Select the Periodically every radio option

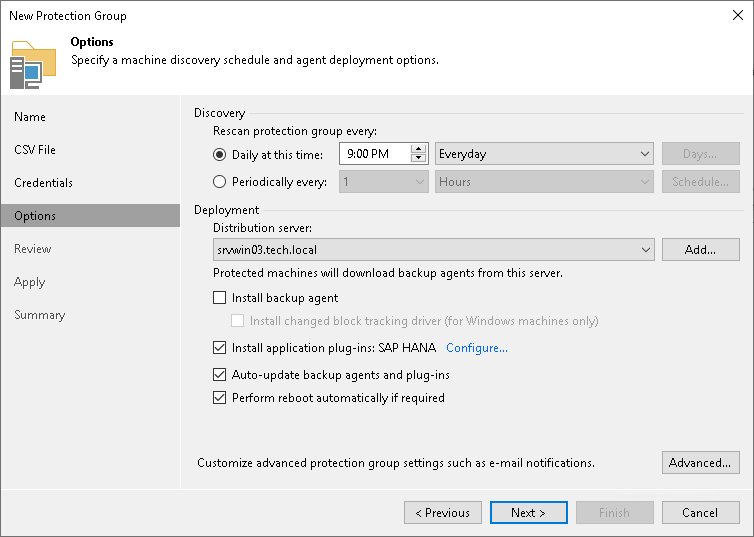(219, 182)
